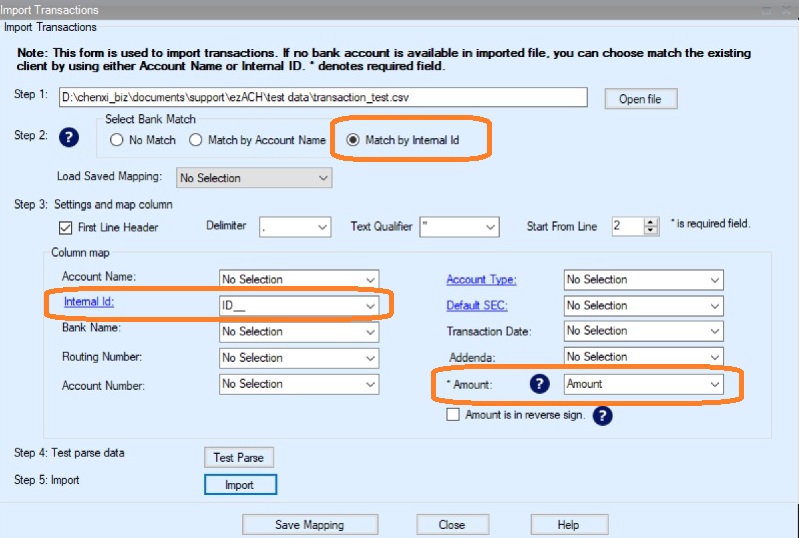Image resolution: width=799 pixels, height=538 pixels.
Task: Select the No Match radio button
Action: click(117, 141)
